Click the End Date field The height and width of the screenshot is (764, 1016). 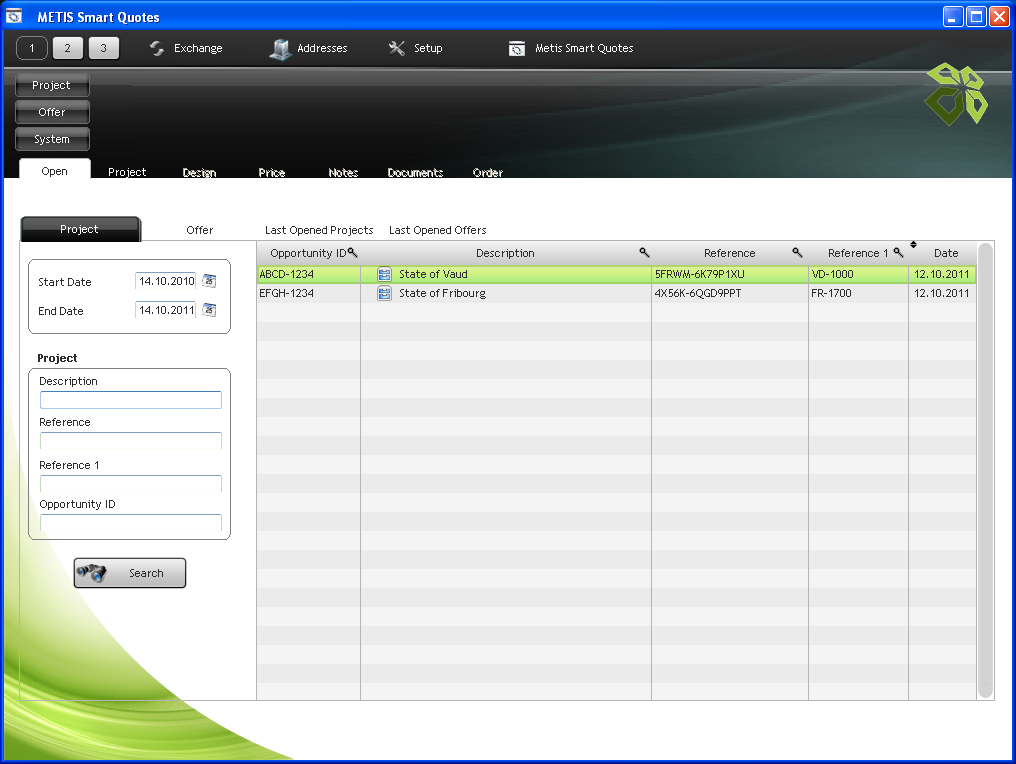(x=166, y=310)
